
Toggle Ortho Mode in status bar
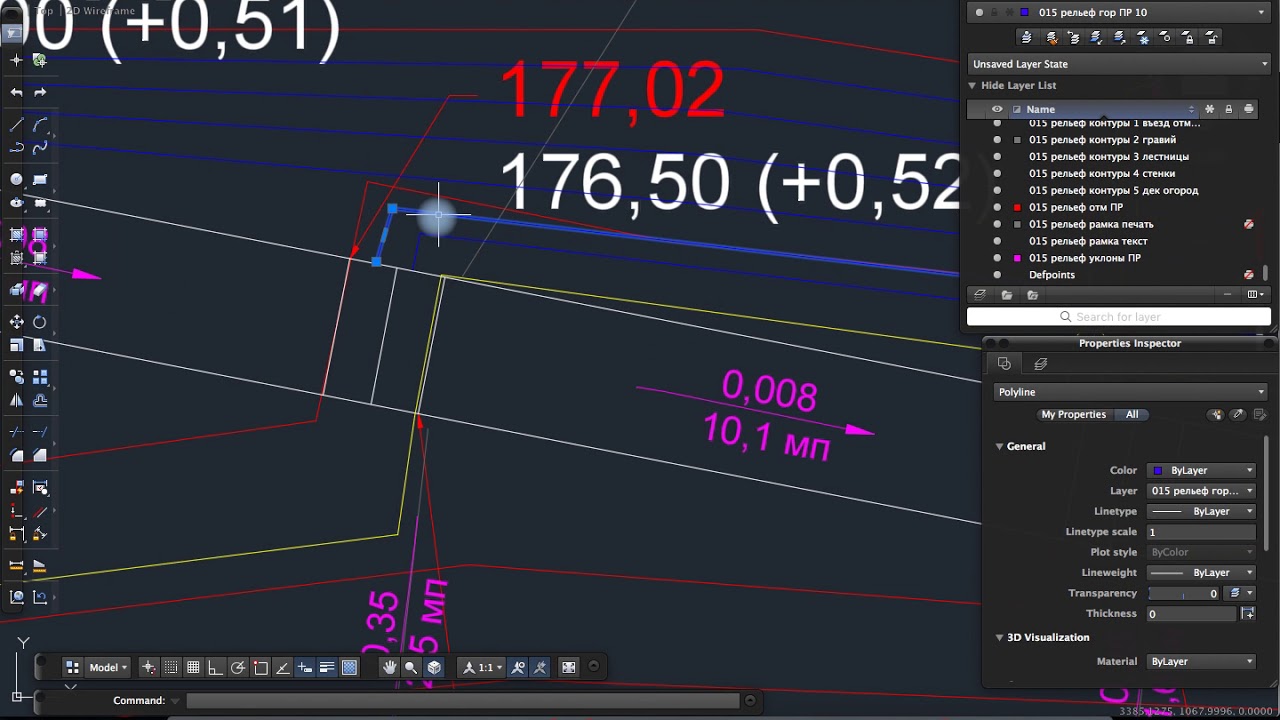[215, 667]
